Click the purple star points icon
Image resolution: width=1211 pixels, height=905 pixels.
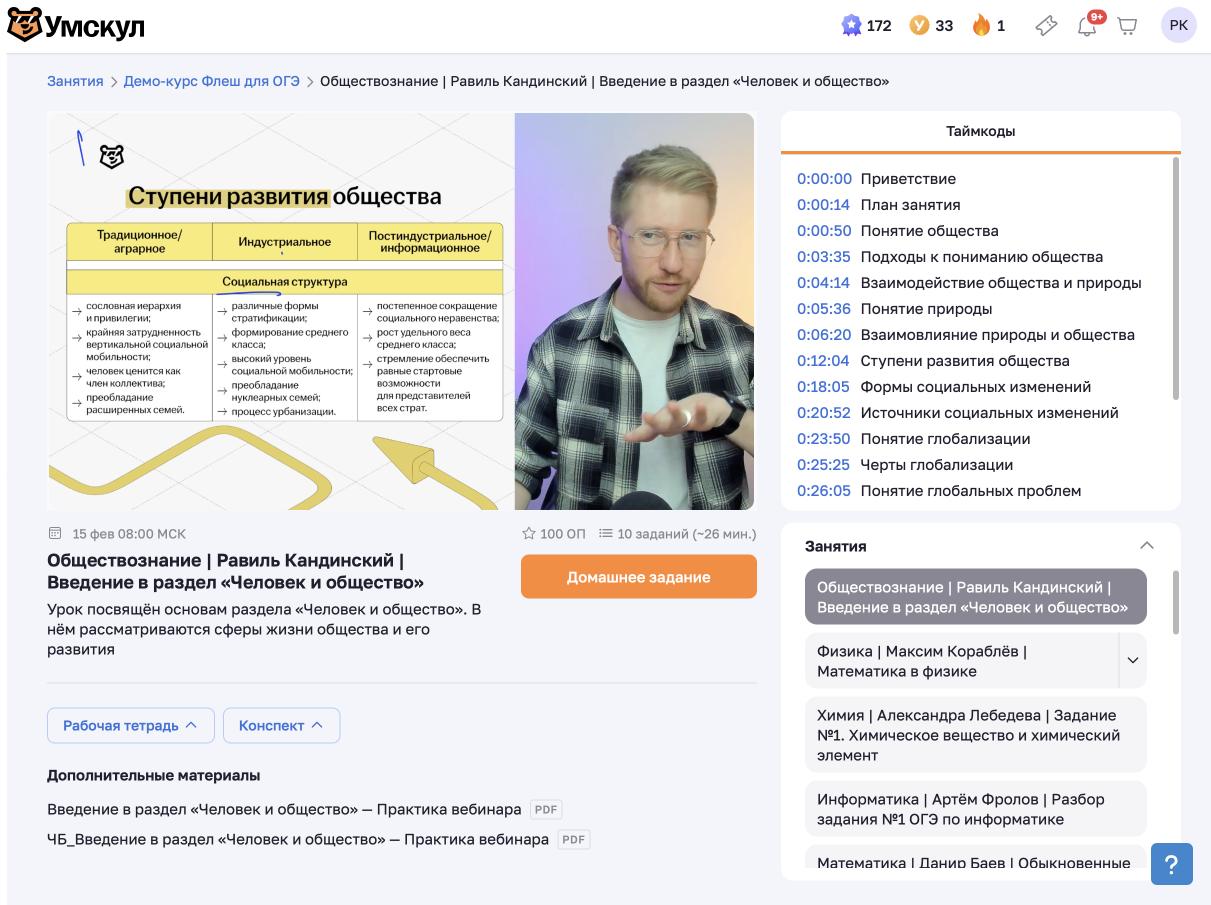[x=851, y=26]
